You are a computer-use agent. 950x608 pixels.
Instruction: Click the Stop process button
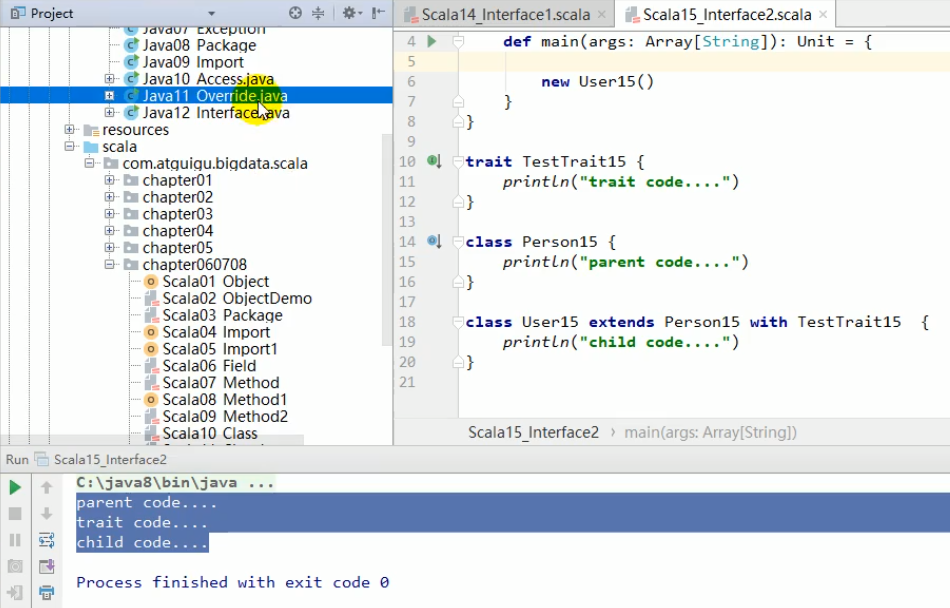click(15, 514)
